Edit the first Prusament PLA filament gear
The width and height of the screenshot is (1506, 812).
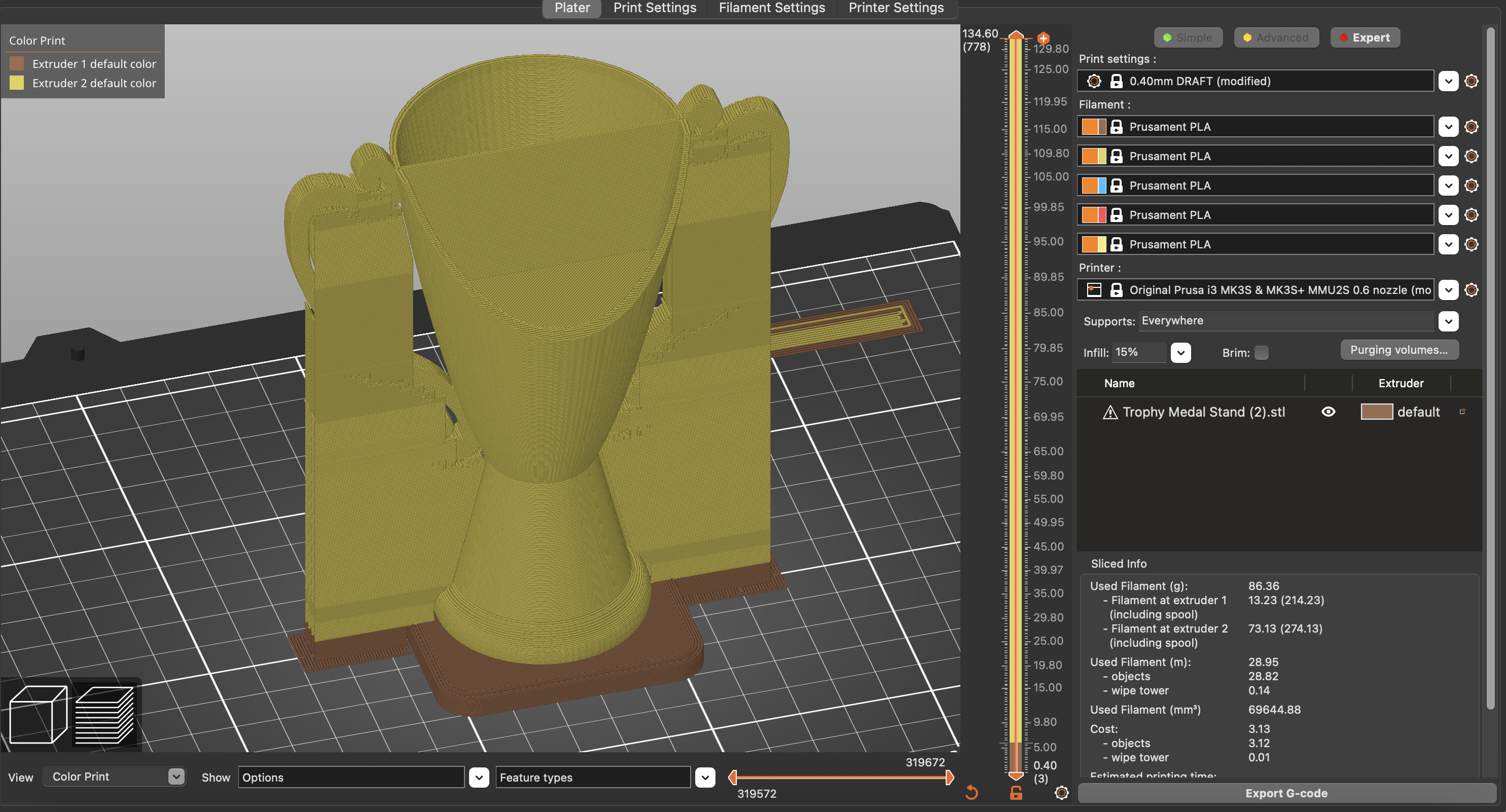[1472, 126]
